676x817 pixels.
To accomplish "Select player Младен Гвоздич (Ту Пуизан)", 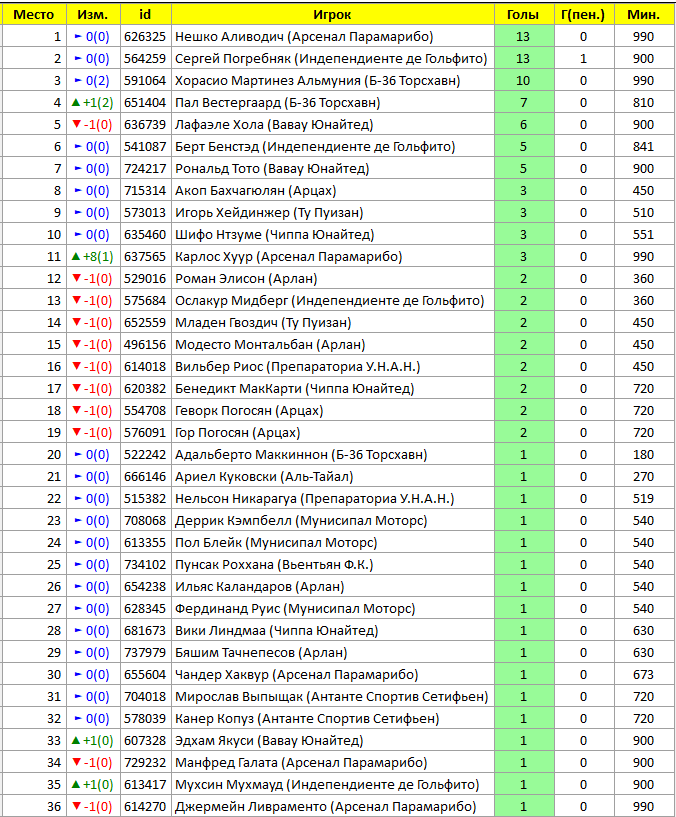I will click(263, 323).
